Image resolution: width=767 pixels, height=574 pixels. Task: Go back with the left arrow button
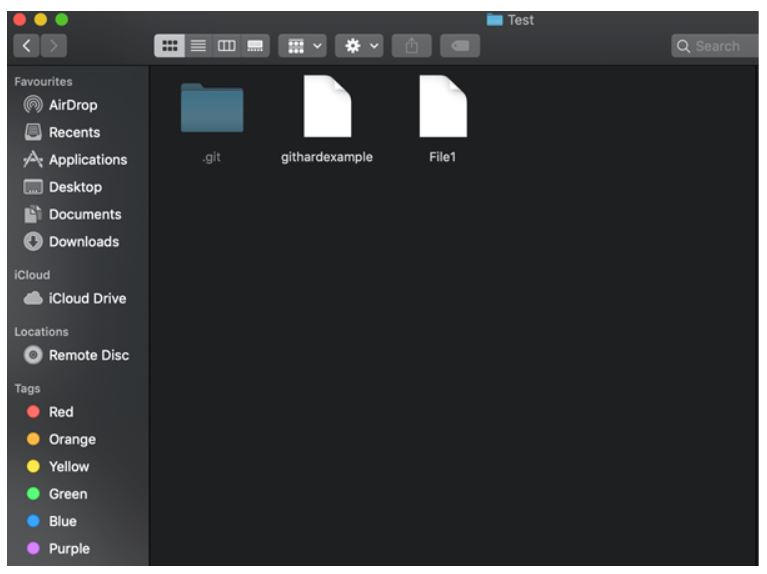pos(26,46)
